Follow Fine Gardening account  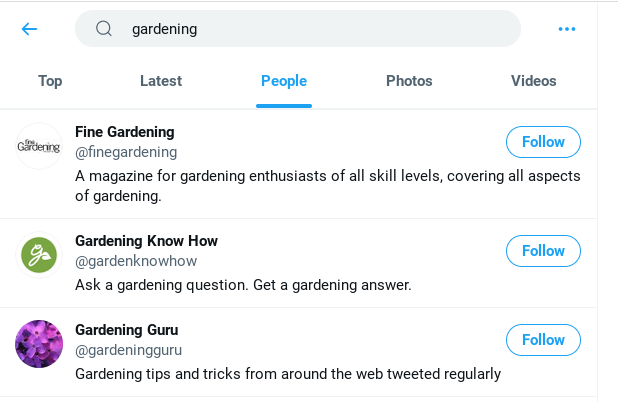[x=543, y=142]
